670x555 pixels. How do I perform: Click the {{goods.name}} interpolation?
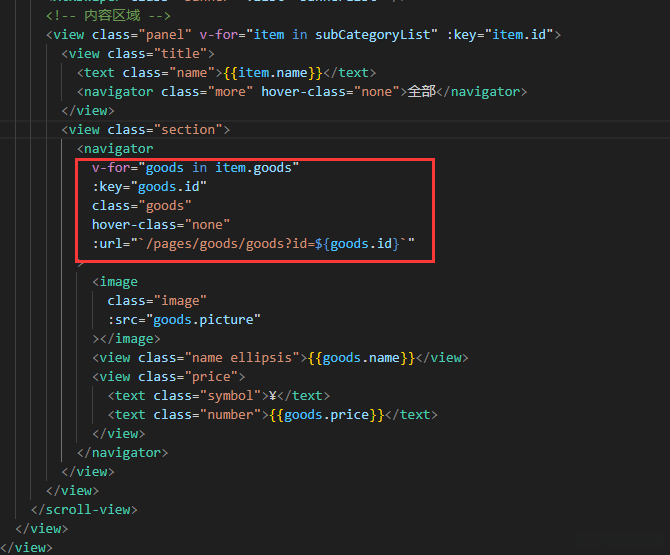361,358
